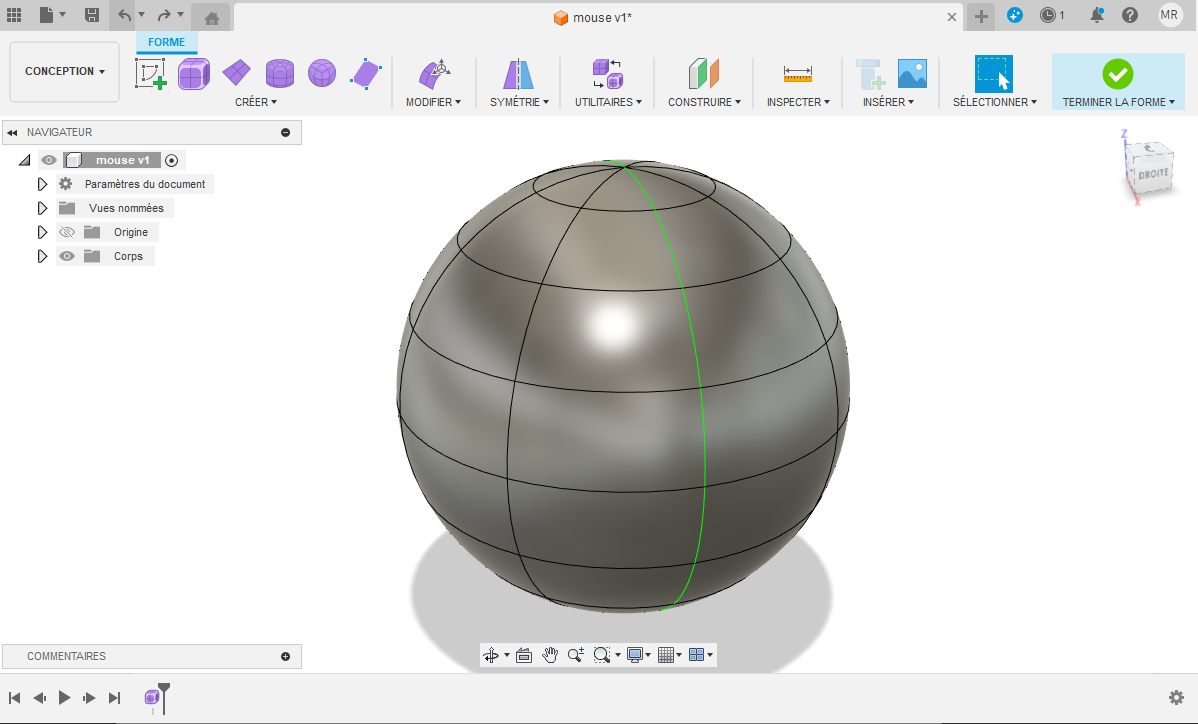Select the Pan tool in navigation bar
Viewport: 1198px width, 724px height.
click(x=550, y=655)
